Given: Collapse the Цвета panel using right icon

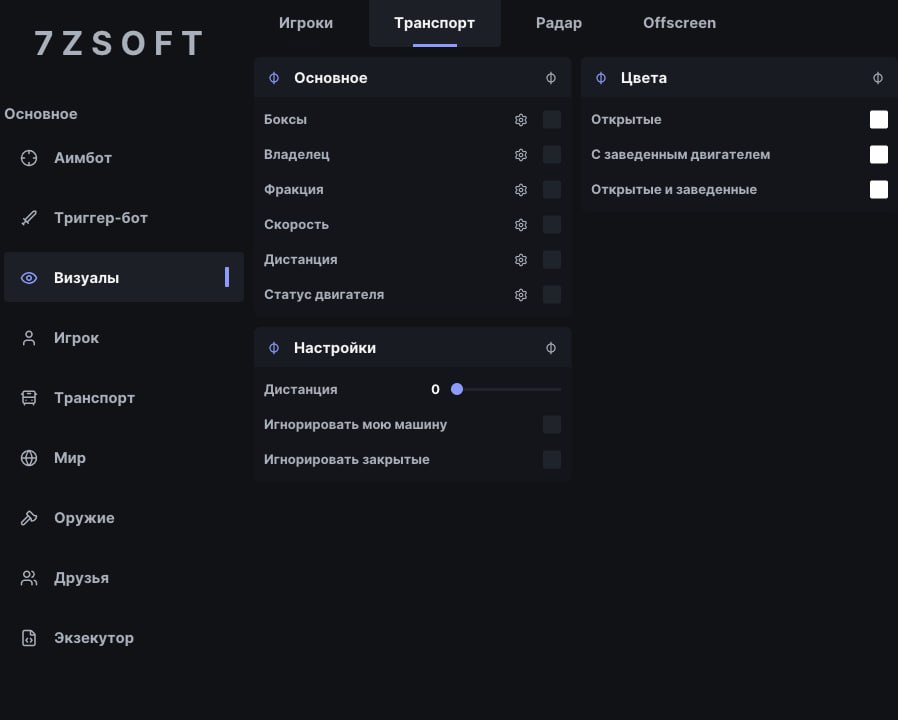Looking at the screenshot, I should tap(878, 78).
